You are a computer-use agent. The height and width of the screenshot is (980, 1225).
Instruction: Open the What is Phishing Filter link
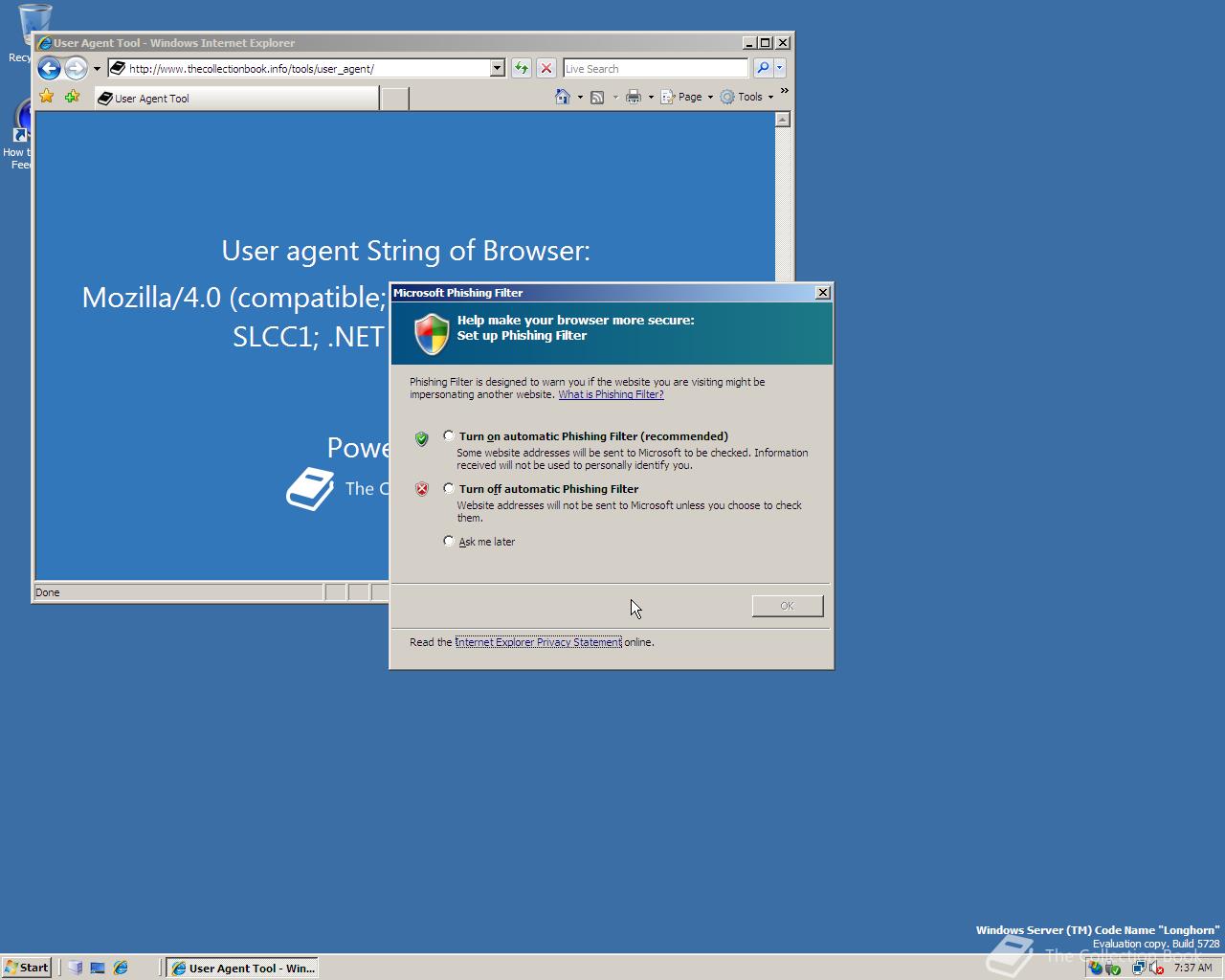point(611,394)
